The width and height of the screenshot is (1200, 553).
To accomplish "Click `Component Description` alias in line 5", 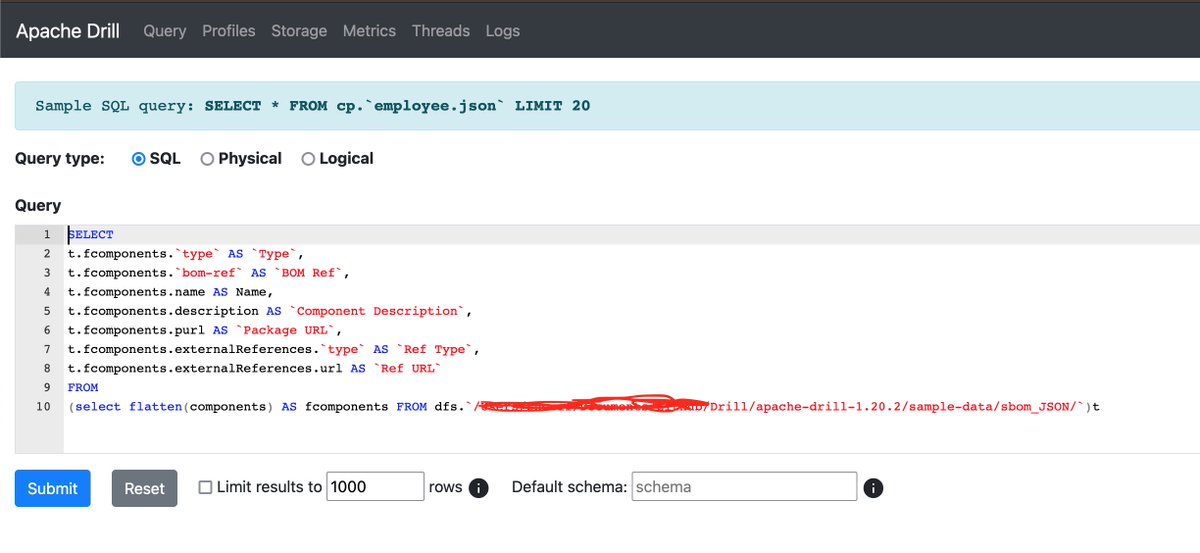I will 377,311.
